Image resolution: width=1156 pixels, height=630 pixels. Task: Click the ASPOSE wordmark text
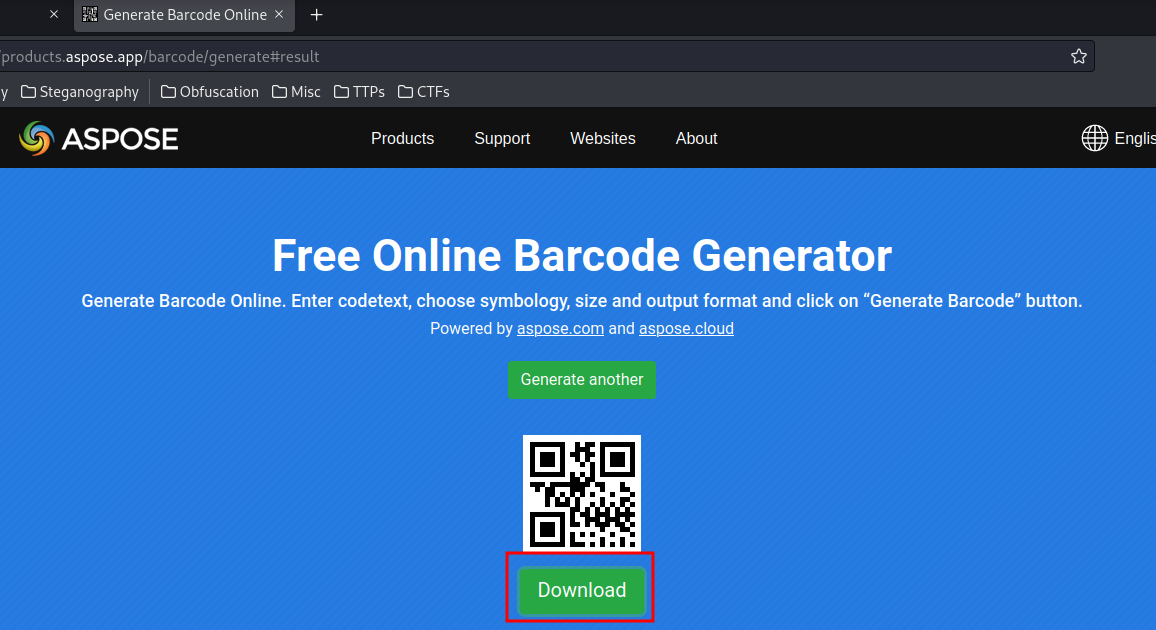pyautogui.click(x=120, y=139)
